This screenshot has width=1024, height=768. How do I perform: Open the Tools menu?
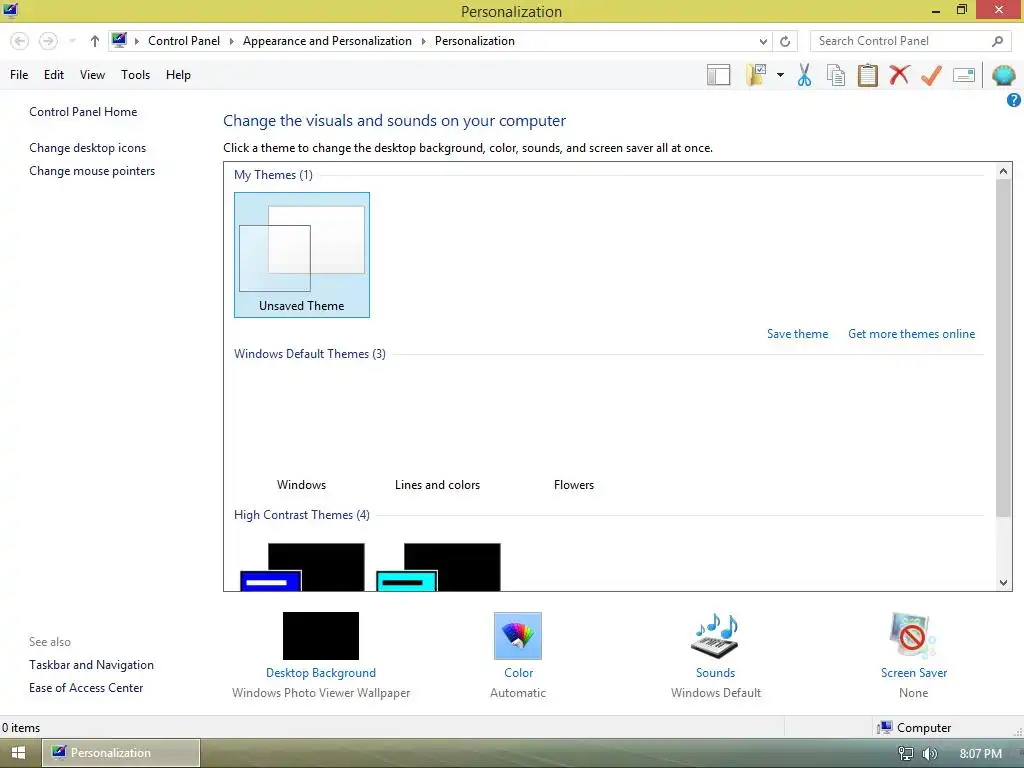(135, 75)
